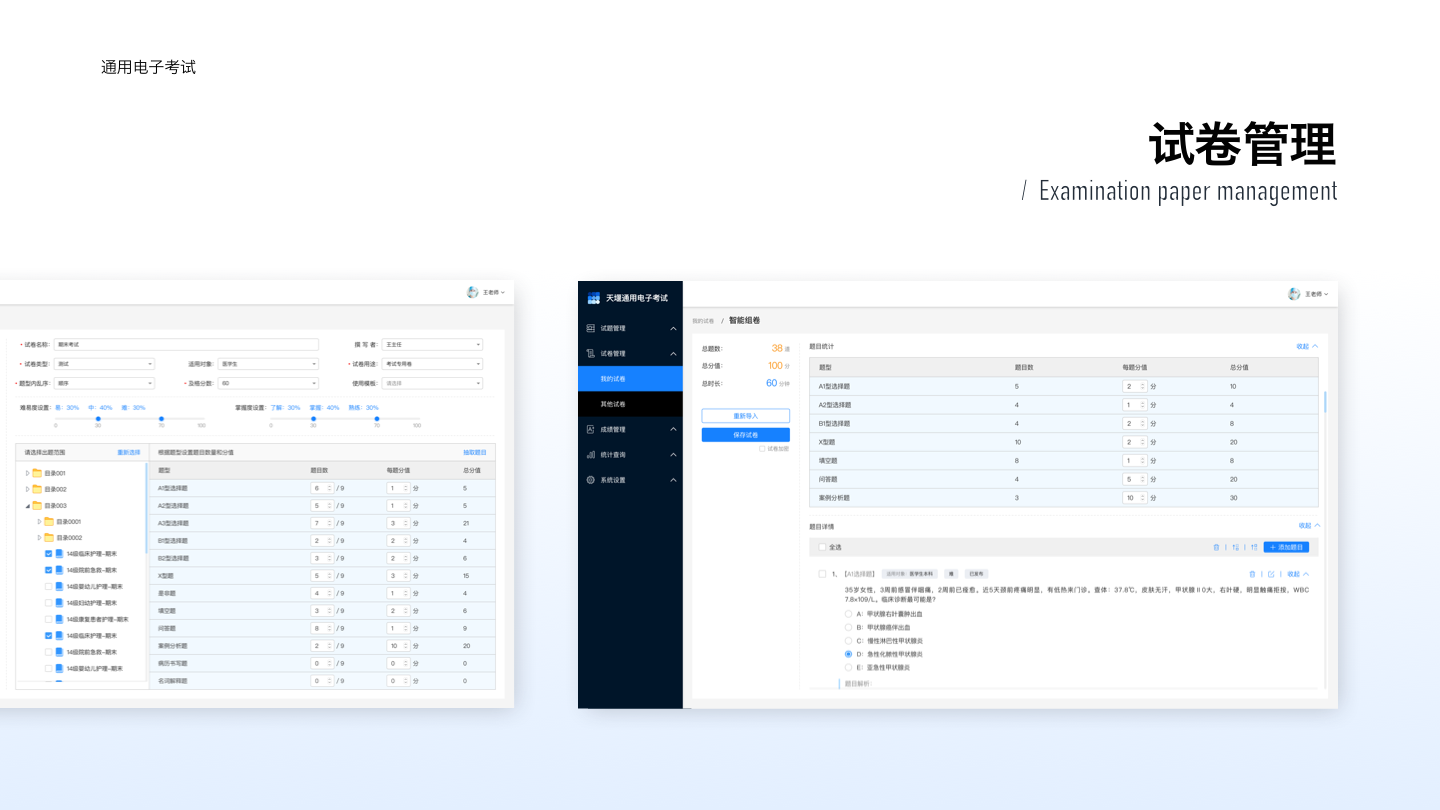Open the 及格分数 dropdown
The width and height of the screenshot is (1440, 810).
click(x=268, y=383)
